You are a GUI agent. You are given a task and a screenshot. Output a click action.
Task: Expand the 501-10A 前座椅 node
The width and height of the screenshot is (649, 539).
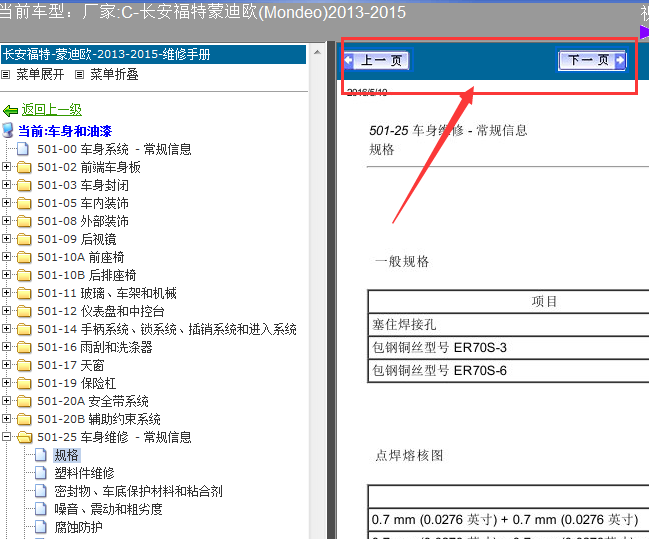coord(6,256)
